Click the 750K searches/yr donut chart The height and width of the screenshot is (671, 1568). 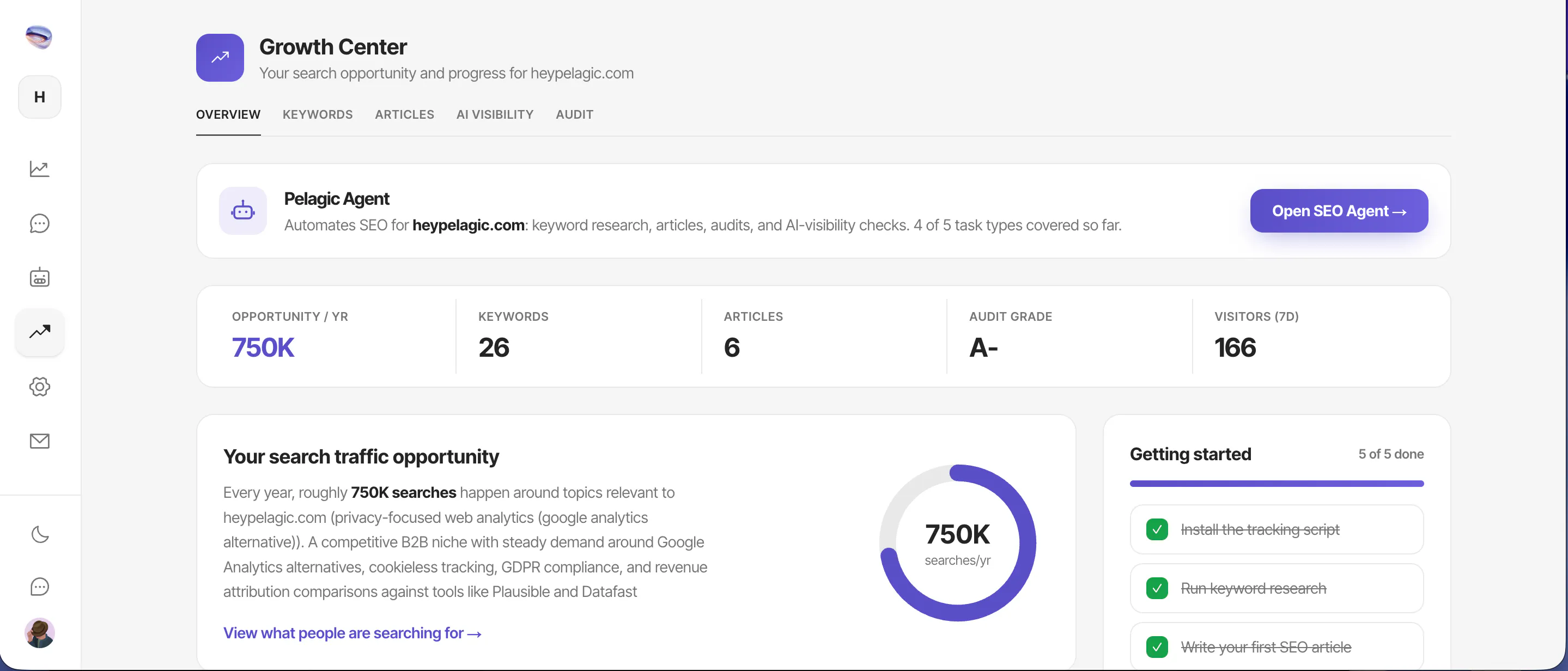[x=957, y=542]
